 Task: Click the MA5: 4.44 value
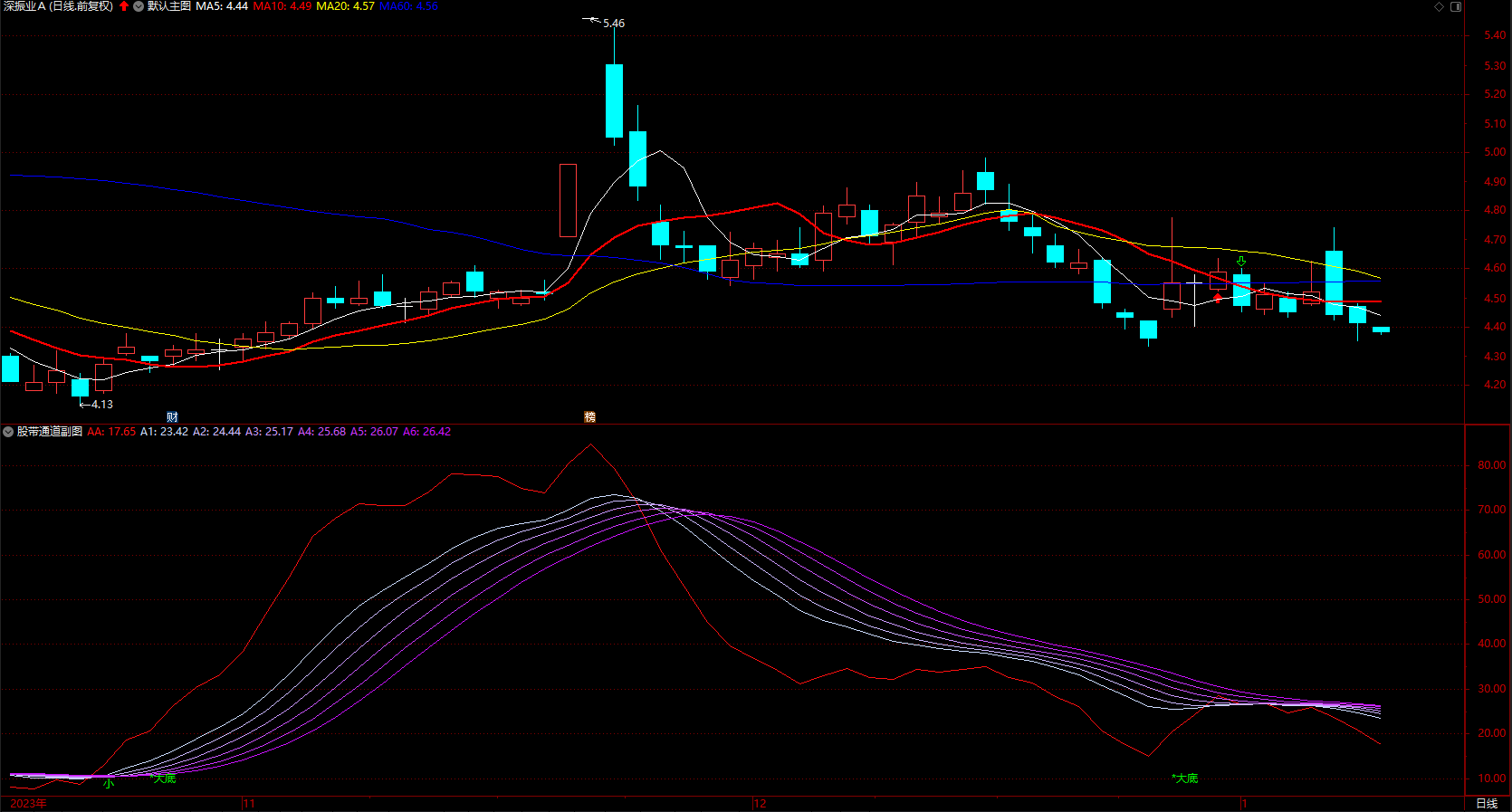click(222, 6)
